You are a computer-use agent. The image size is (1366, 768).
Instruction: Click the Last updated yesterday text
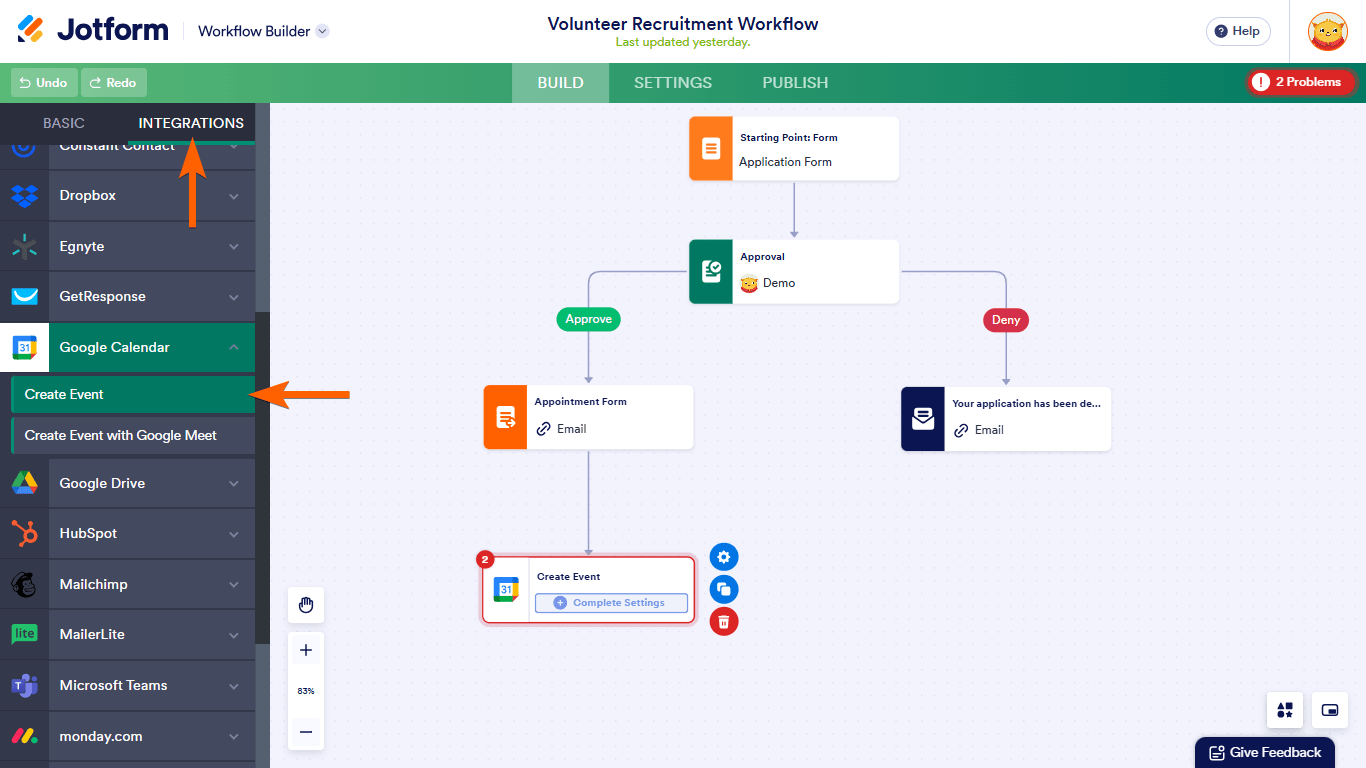tap(683, 42)
